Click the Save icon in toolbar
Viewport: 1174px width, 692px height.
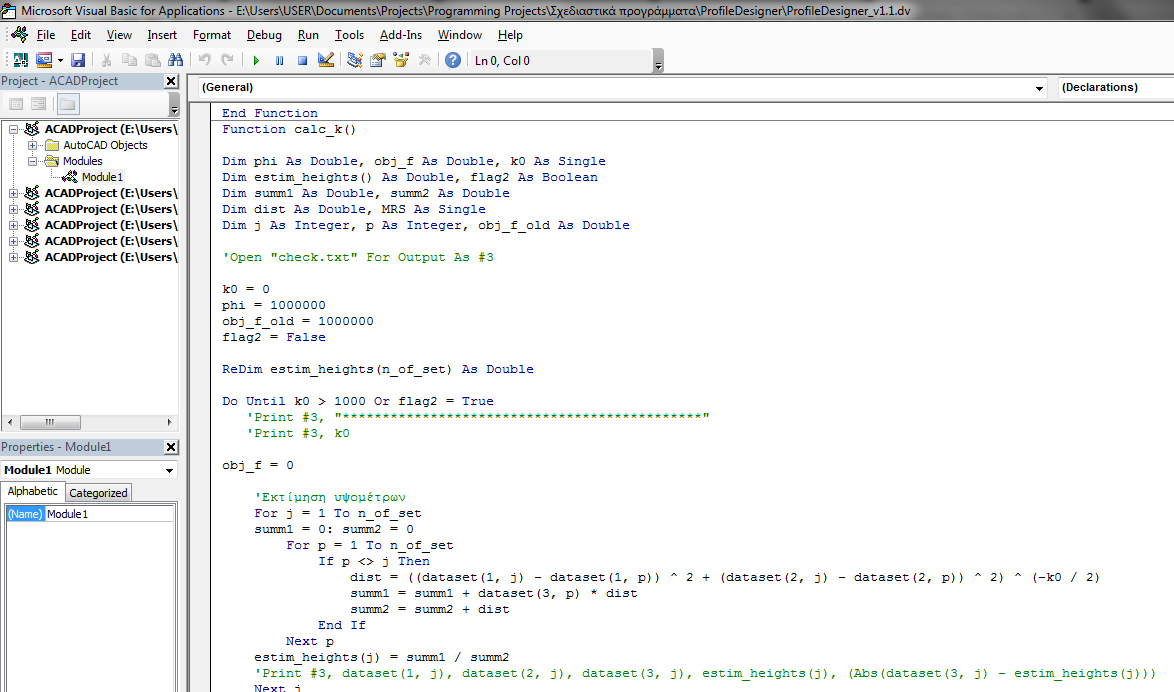pos(78,60)
